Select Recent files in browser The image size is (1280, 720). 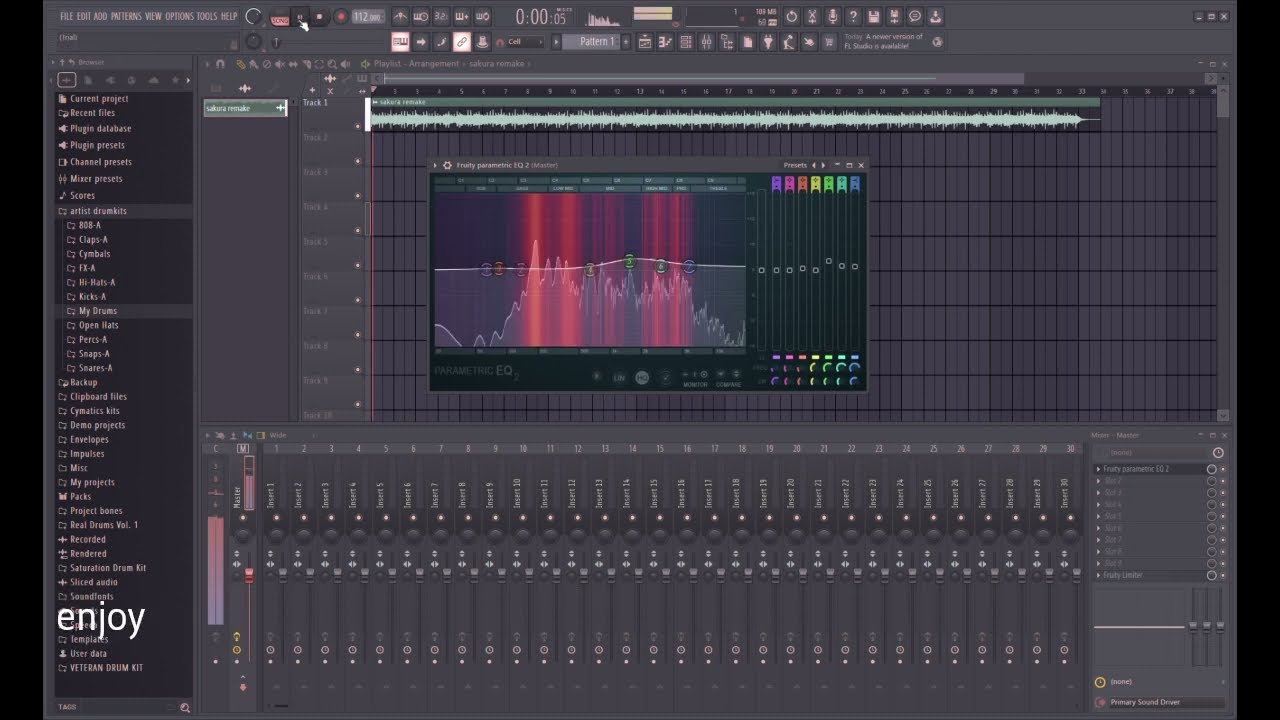92,113
